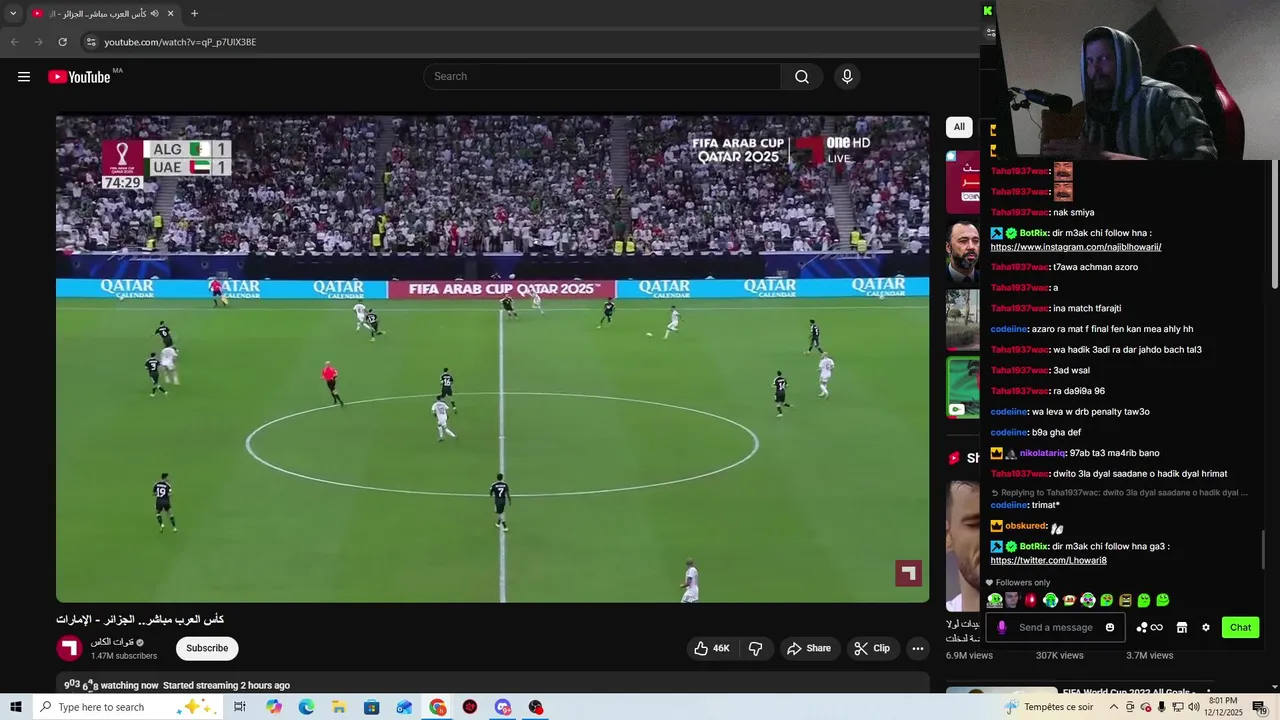Go to the YouTube home logo

coord(79,77)
